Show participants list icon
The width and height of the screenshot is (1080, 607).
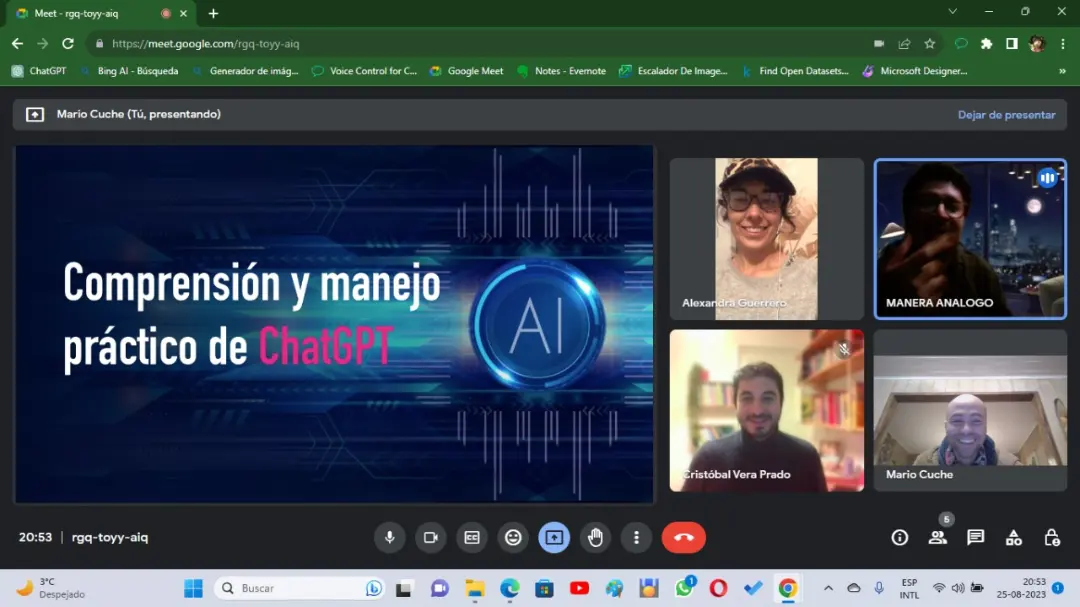937,537
